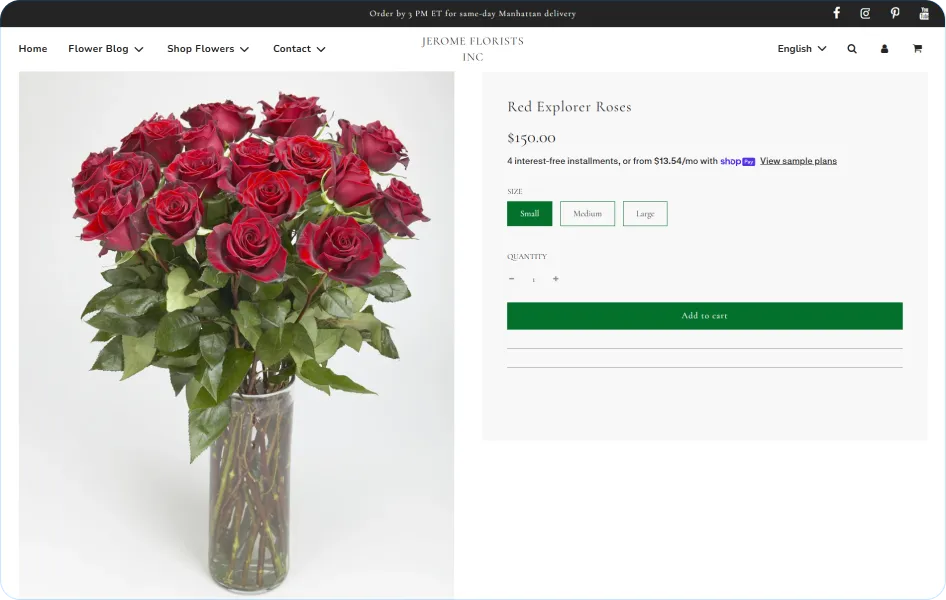
Task: Open the account user icon
Action: [x=884, y=49]
